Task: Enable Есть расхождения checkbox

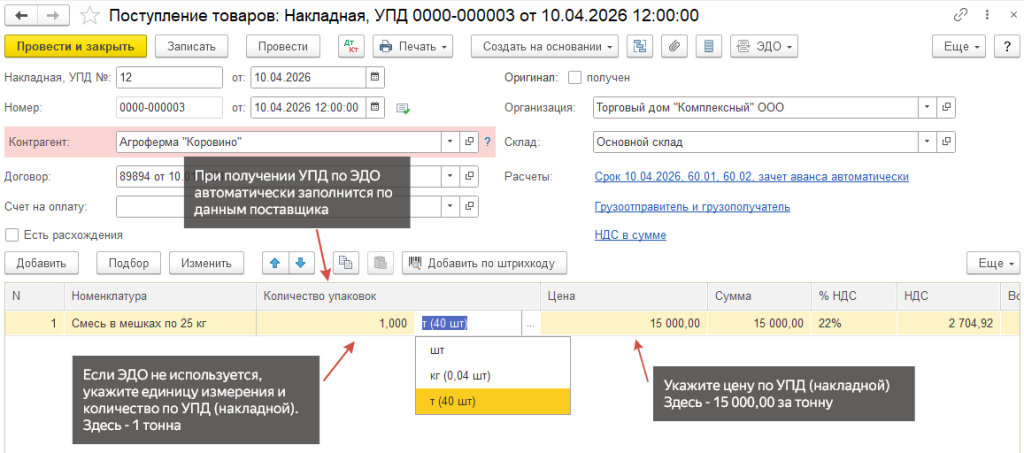Action: 11,234
